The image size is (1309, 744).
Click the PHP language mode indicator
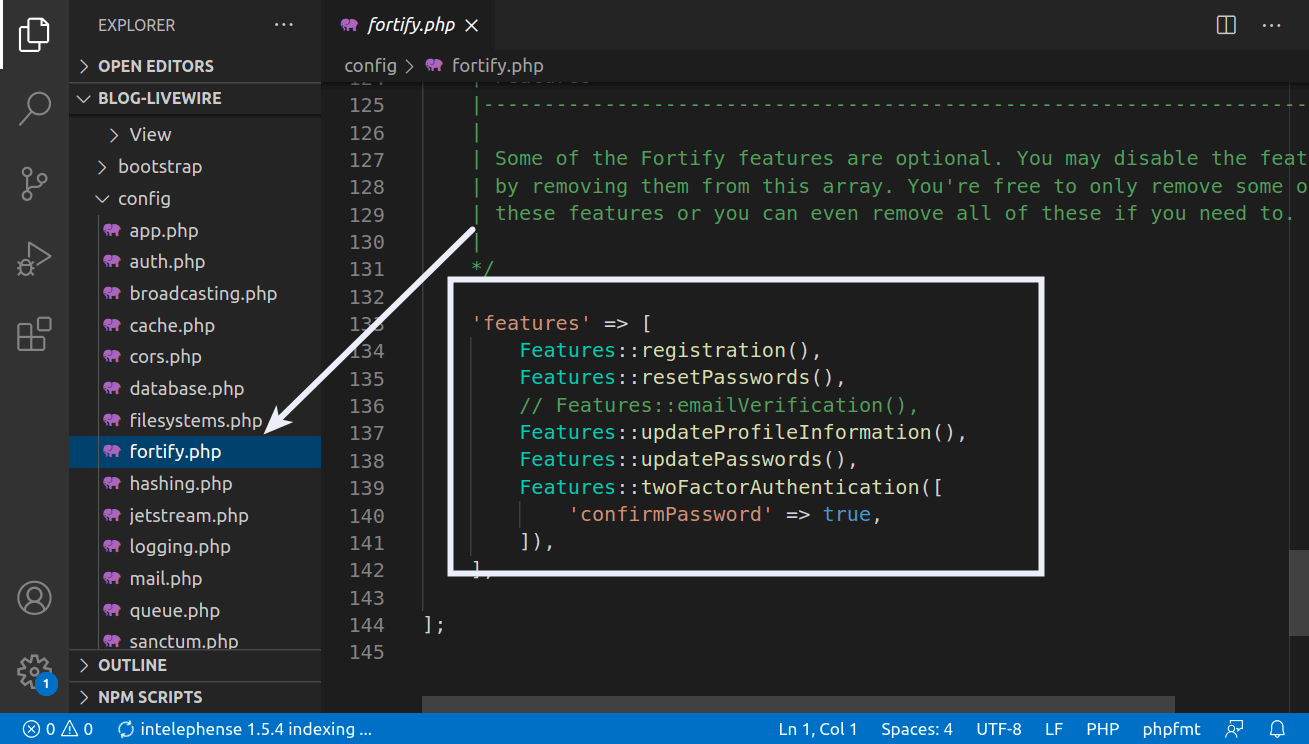tap(1102, 729)
